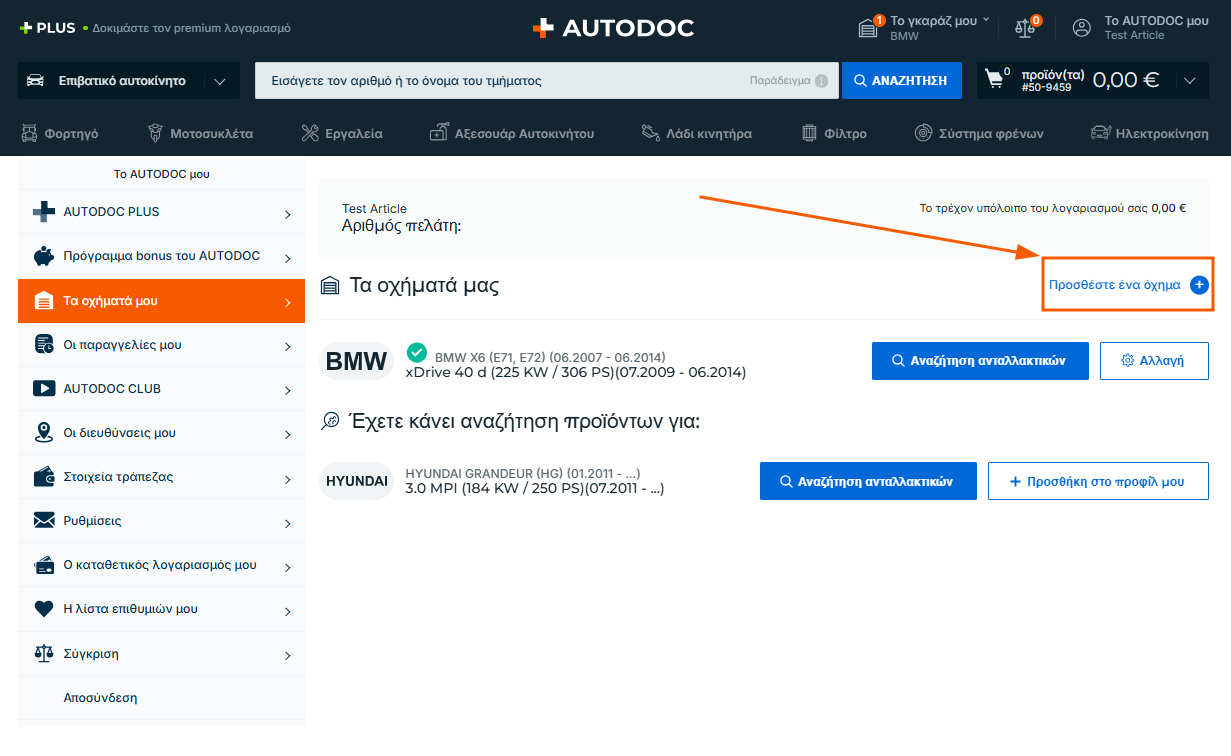Click 3.0 MPI engine description text

click(534, 489)
